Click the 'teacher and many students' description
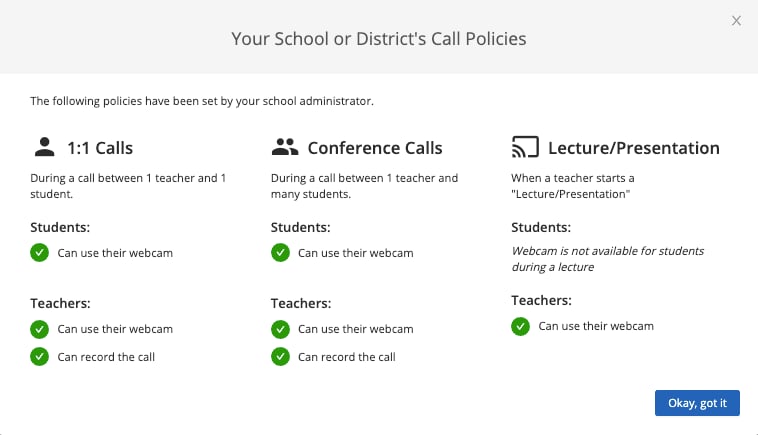758x435 pixels. tap(364, 186)
